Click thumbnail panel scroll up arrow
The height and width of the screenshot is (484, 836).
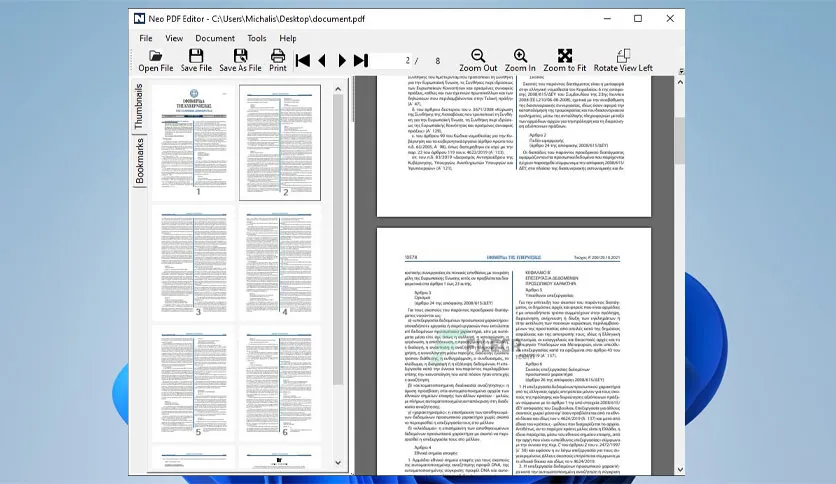pyautogui.click(x=338, y=89)
